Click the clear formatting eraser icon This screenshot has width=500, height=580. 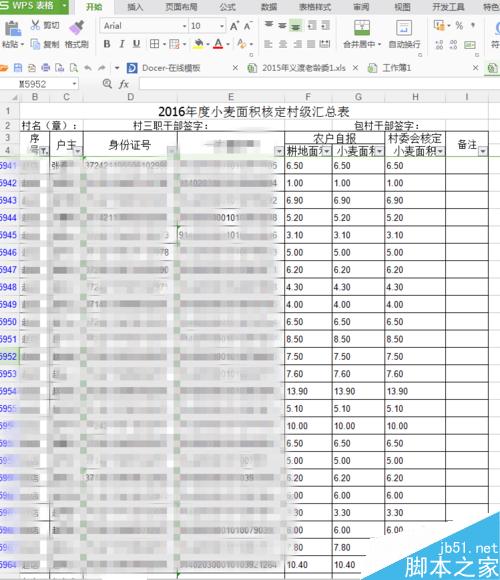coord(241,44)
